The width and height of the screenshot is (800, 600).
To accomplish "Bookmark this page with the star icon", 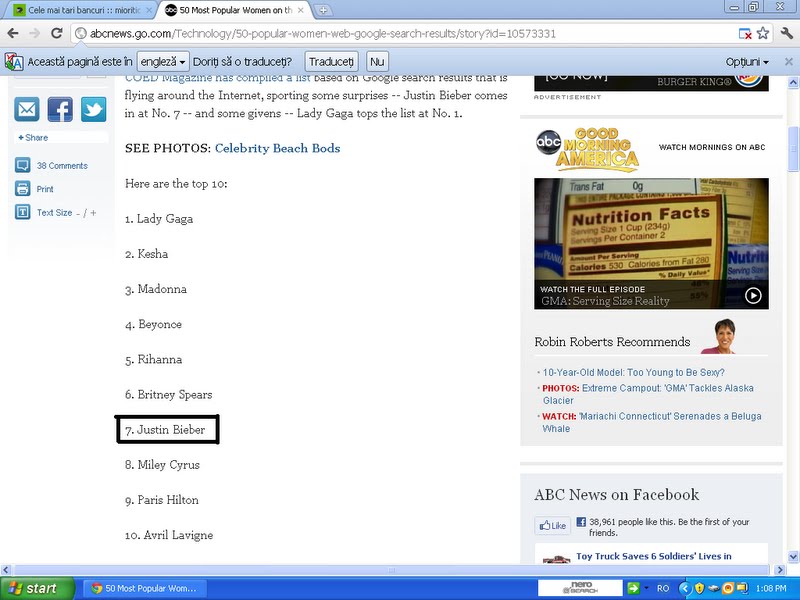I will coord(763,34).
